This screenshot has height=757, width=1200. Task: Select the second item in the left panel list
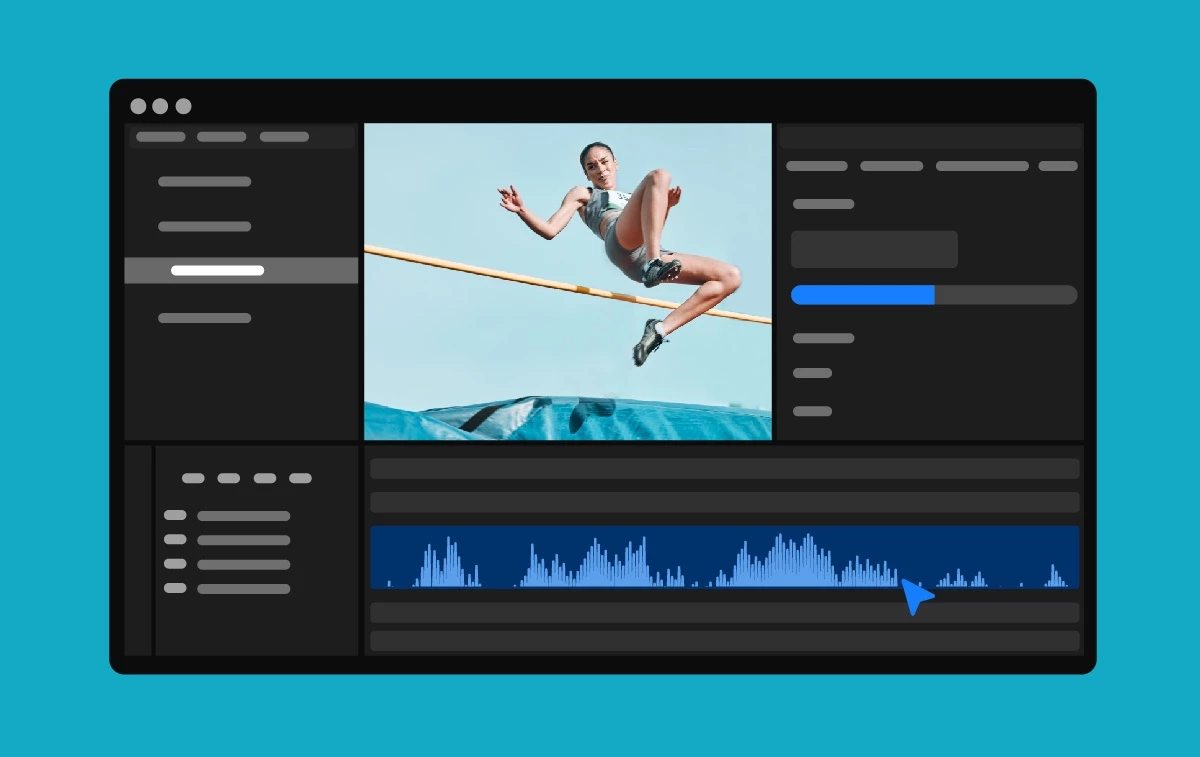pos(204,227)
